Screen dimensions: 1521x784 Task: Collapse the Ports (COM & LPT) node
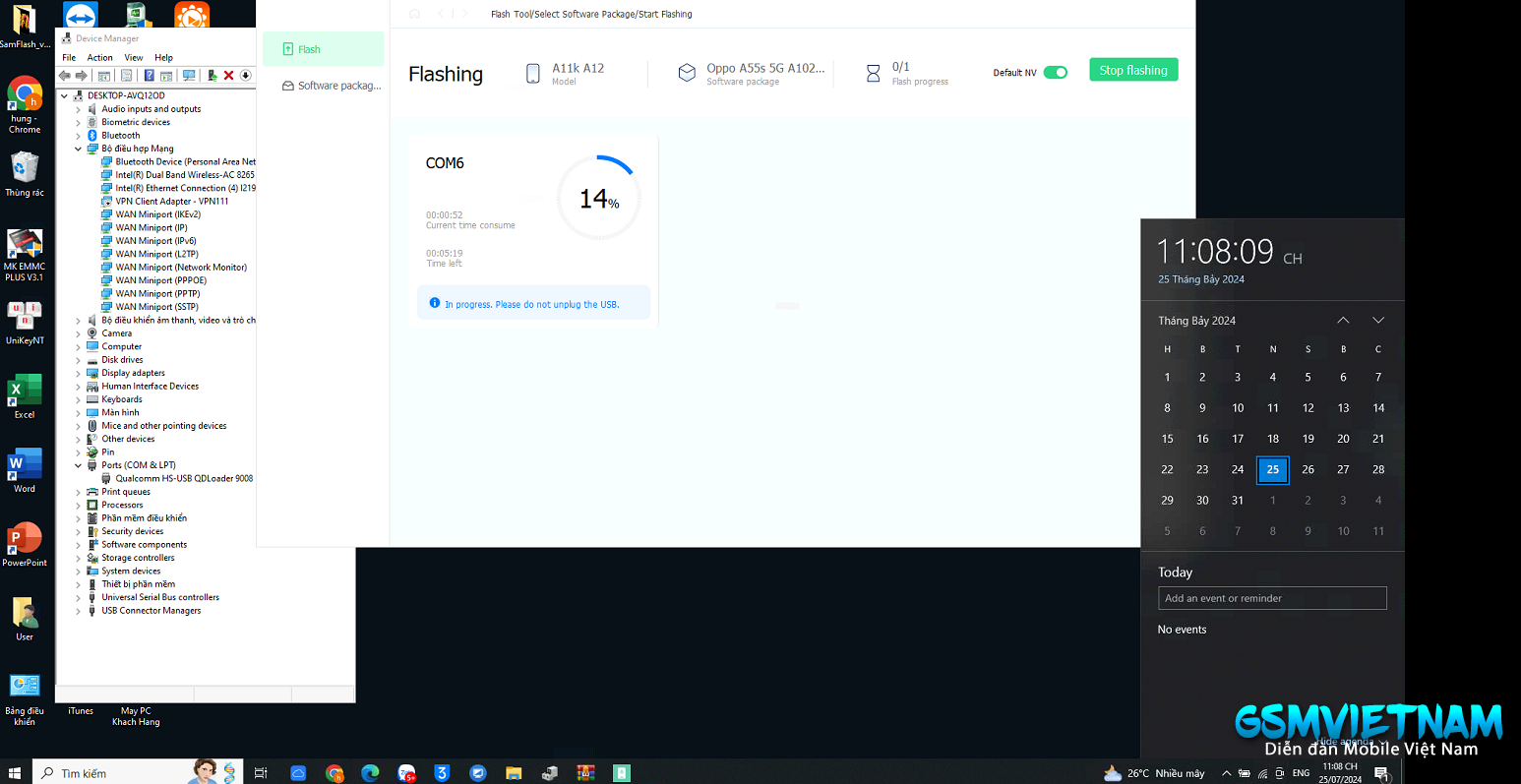(79, 465)
